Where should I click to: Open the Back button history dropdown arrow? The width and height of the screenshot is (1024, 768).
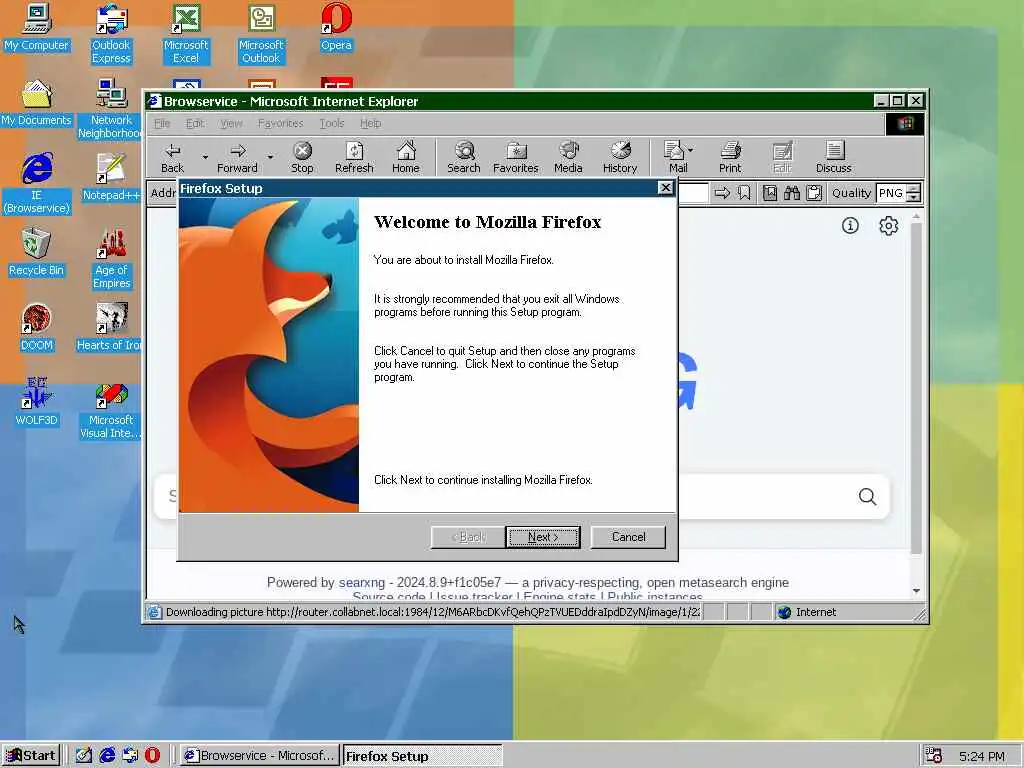(x=205, y=157)
